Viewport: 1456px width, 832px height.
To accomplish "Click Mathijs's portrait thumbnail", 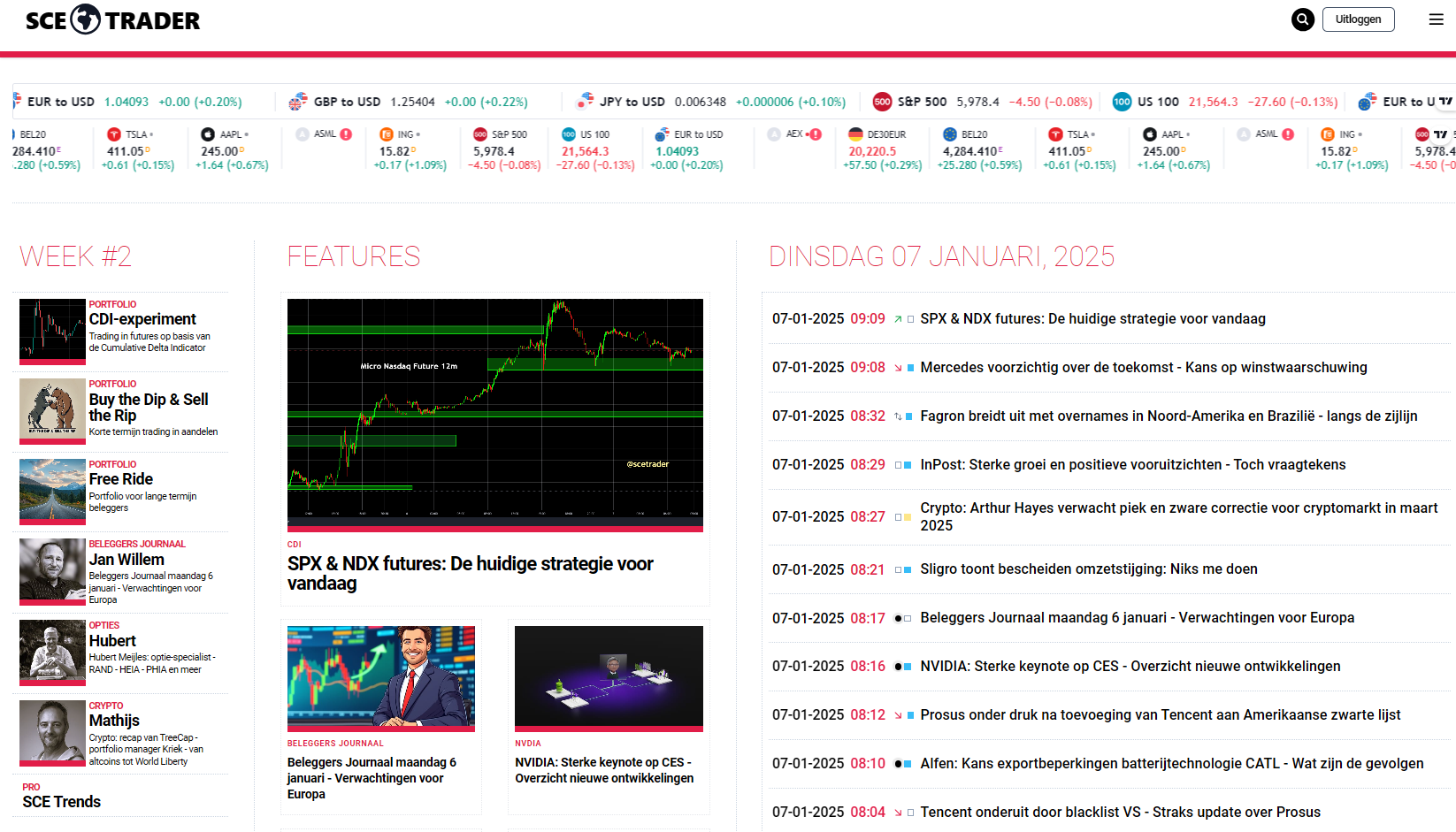I will [x=52, y=733].
